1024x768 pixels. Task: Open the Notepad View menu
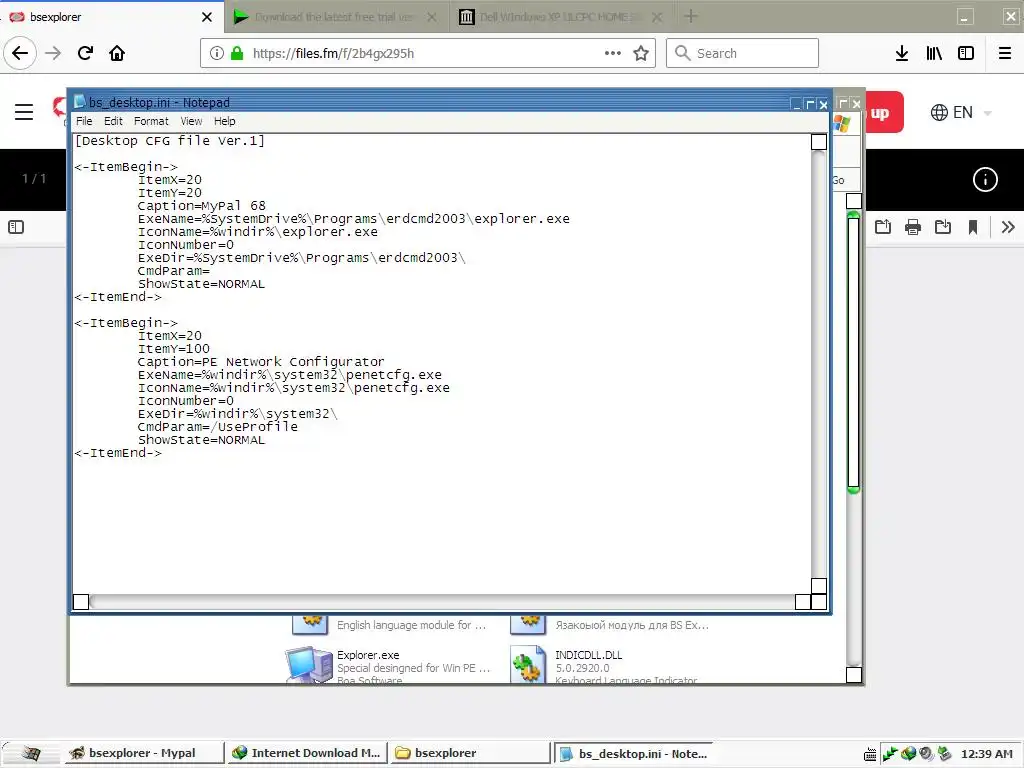pos(191,121)
